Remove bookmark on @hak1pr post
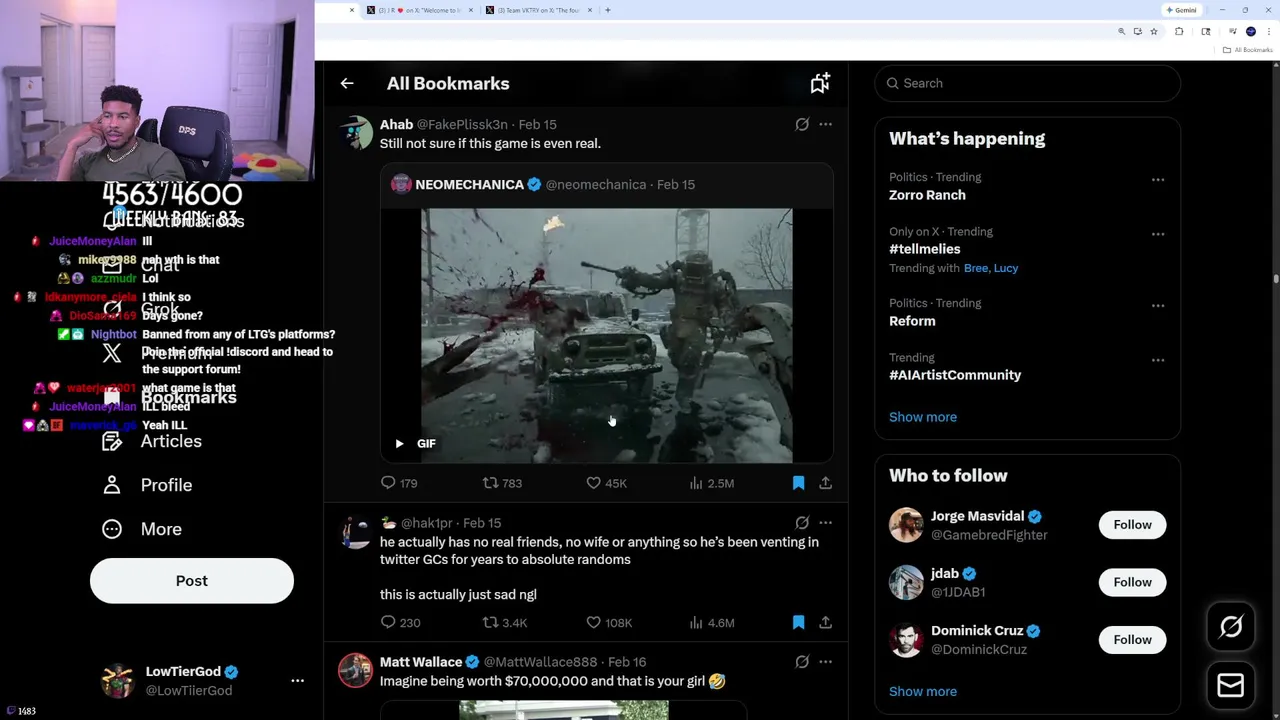 pyautogui.click(x=798, y=623)
